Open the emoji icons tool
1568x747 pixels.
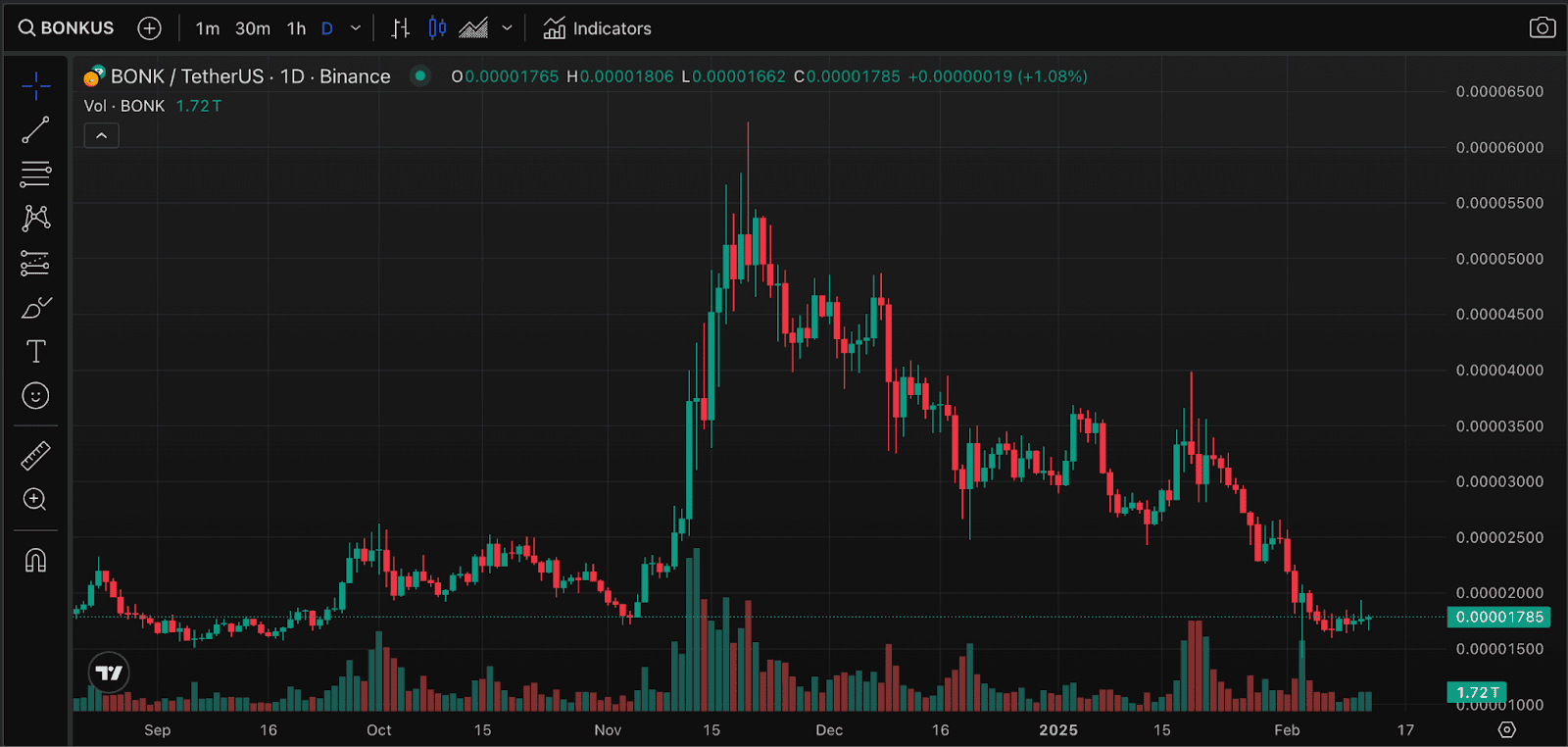[x=36, y=396]
